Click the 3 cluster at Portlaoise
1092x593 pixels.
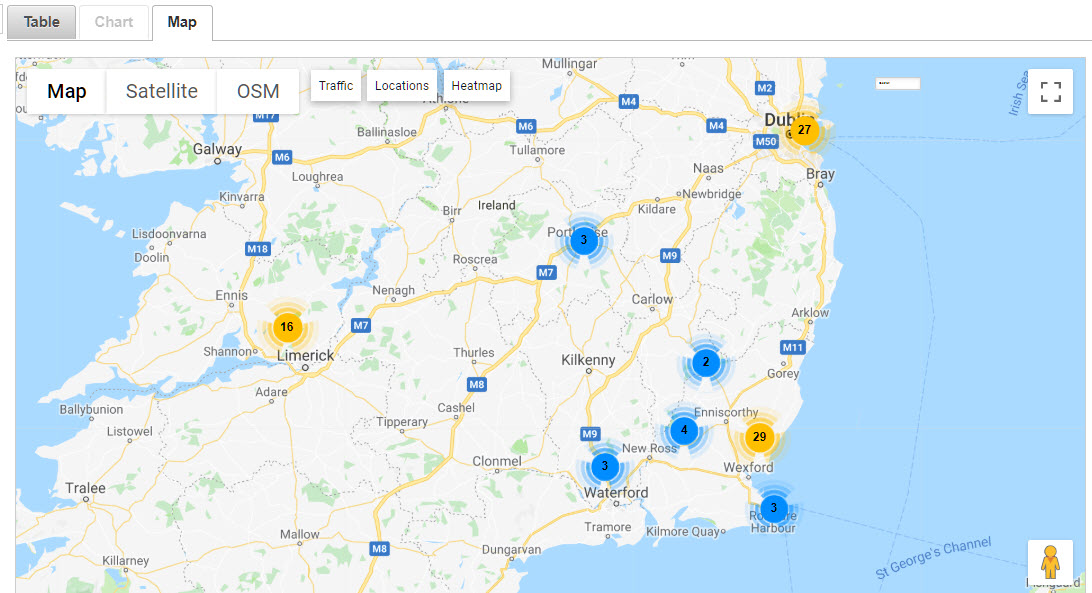(584, 240)
